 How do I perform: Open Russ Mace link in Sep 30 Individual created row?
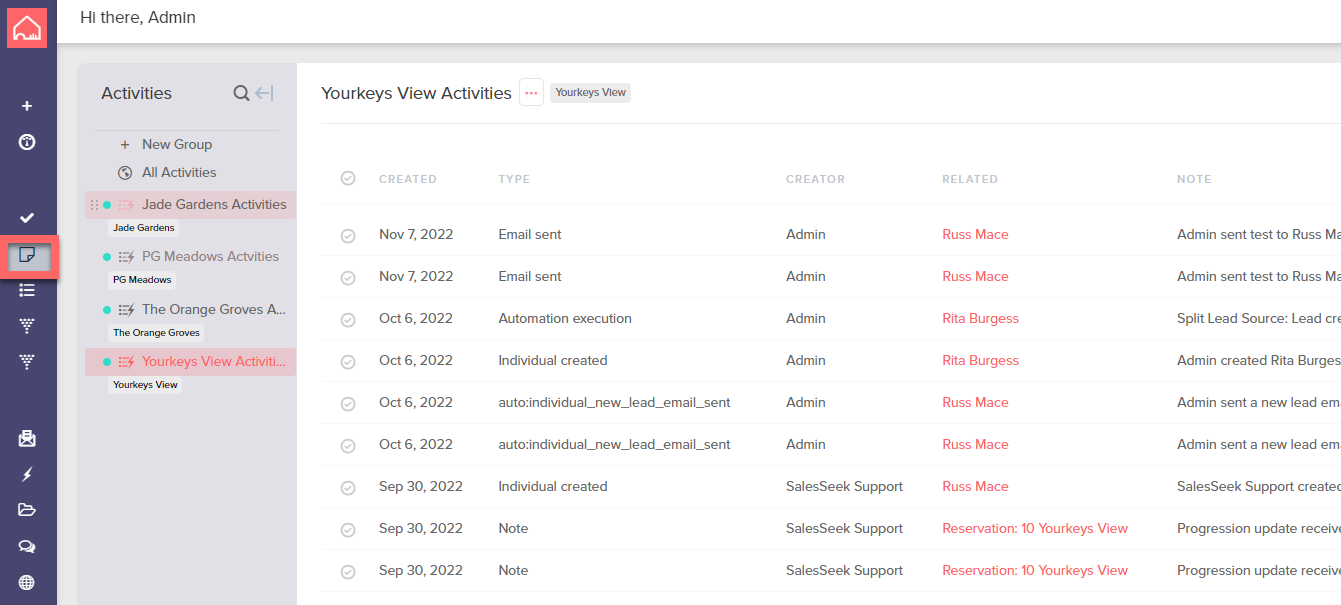(x=975, y=486)
